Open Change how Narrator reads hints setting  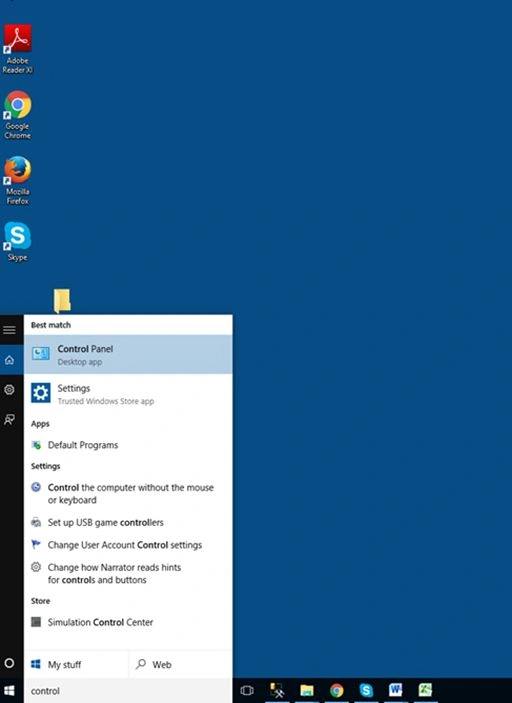point(128,573)
